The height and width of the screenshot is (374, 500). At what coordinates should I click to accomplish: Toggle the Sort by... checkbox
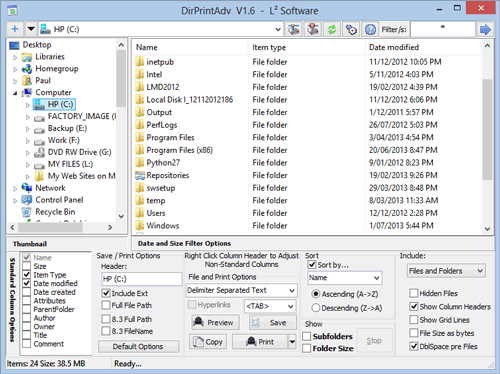coord(311,265)
